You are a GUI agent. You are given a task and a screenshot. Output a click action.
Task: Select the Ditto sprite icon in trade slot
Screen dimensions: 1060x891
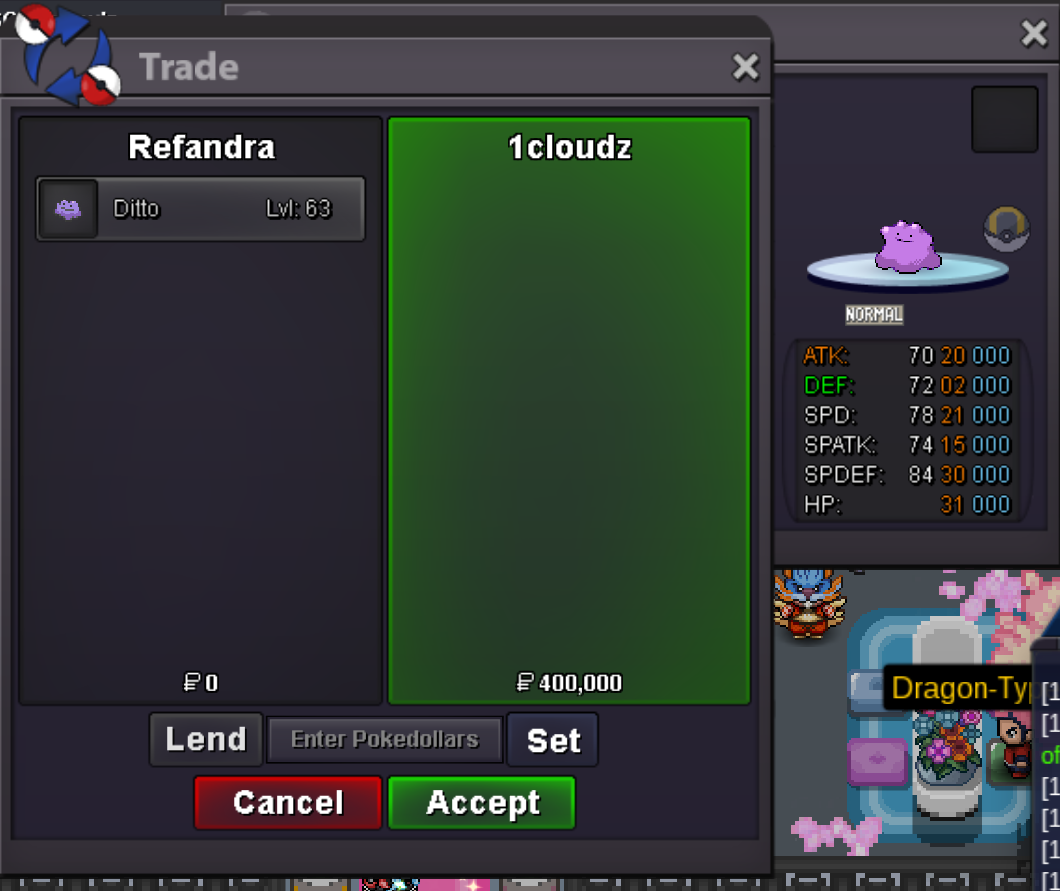tap(68, 209)
